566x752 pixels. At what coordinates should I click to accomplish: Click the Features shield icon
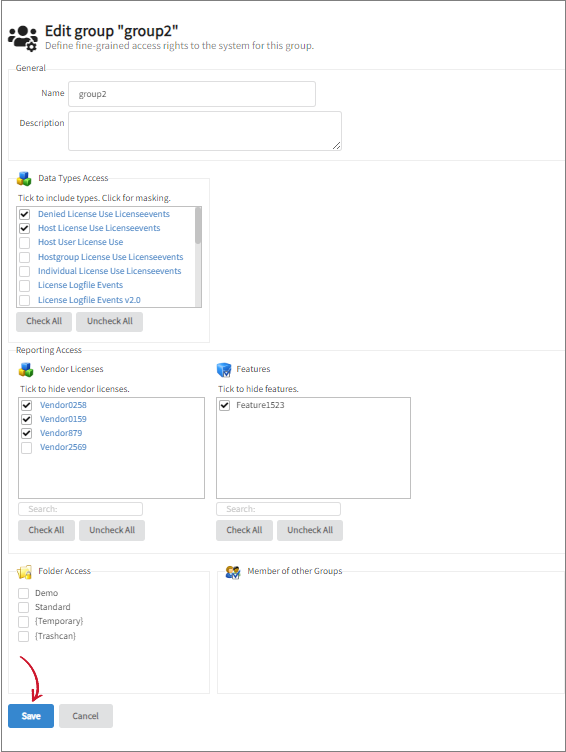coord(224,369)
